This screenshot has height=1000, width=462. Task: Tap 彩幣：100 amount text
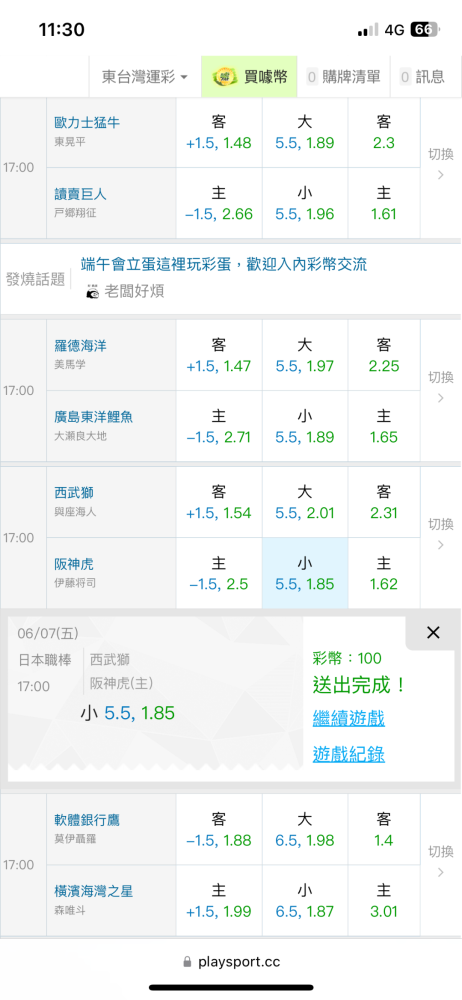pyautogui.click(x=345, y=659)
